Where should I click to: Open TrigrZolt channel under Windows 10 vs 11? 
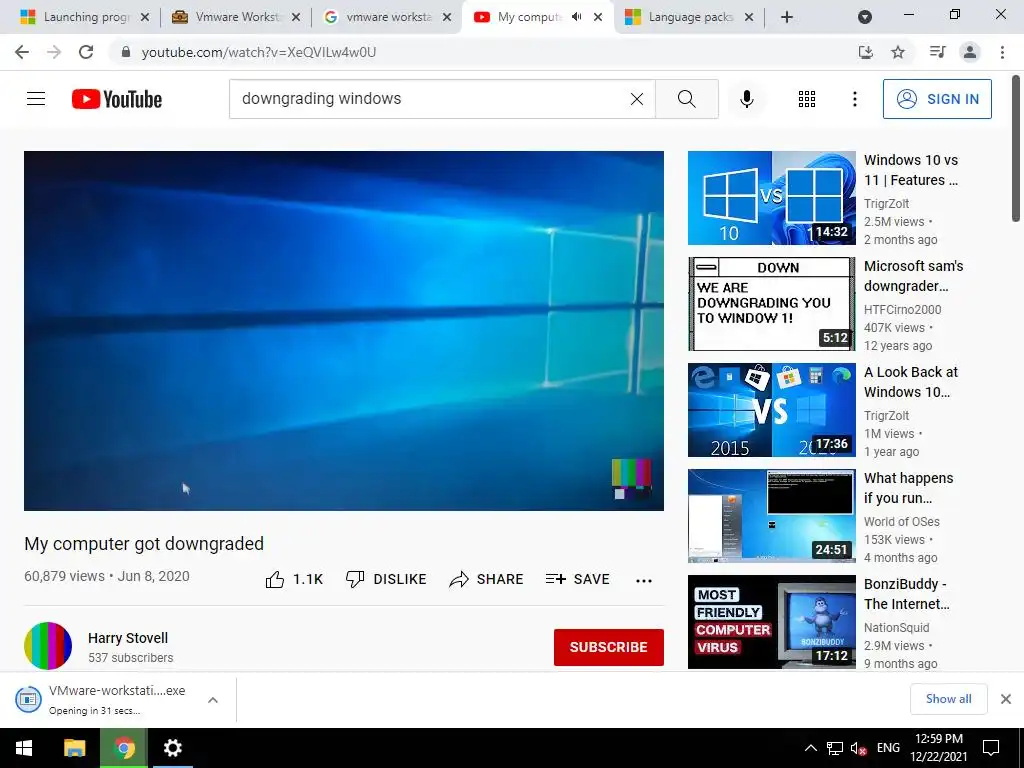coord(886,204)
